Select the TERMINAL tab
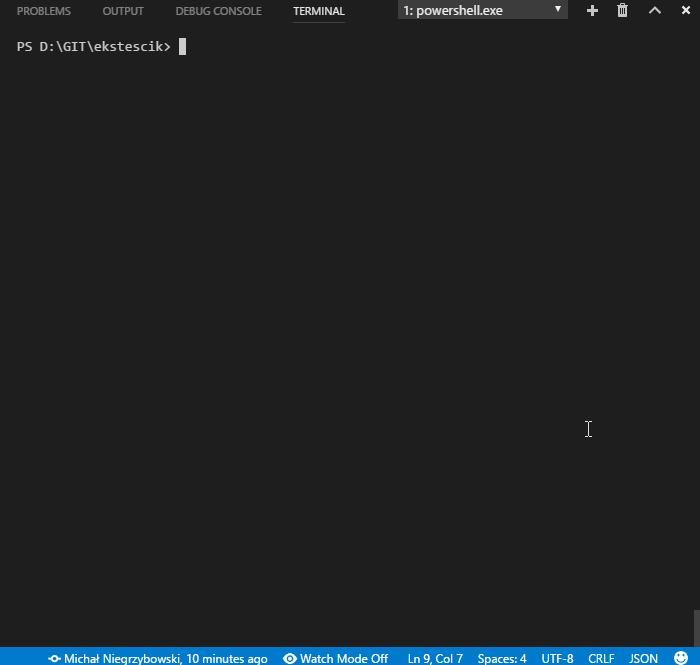 319,11
